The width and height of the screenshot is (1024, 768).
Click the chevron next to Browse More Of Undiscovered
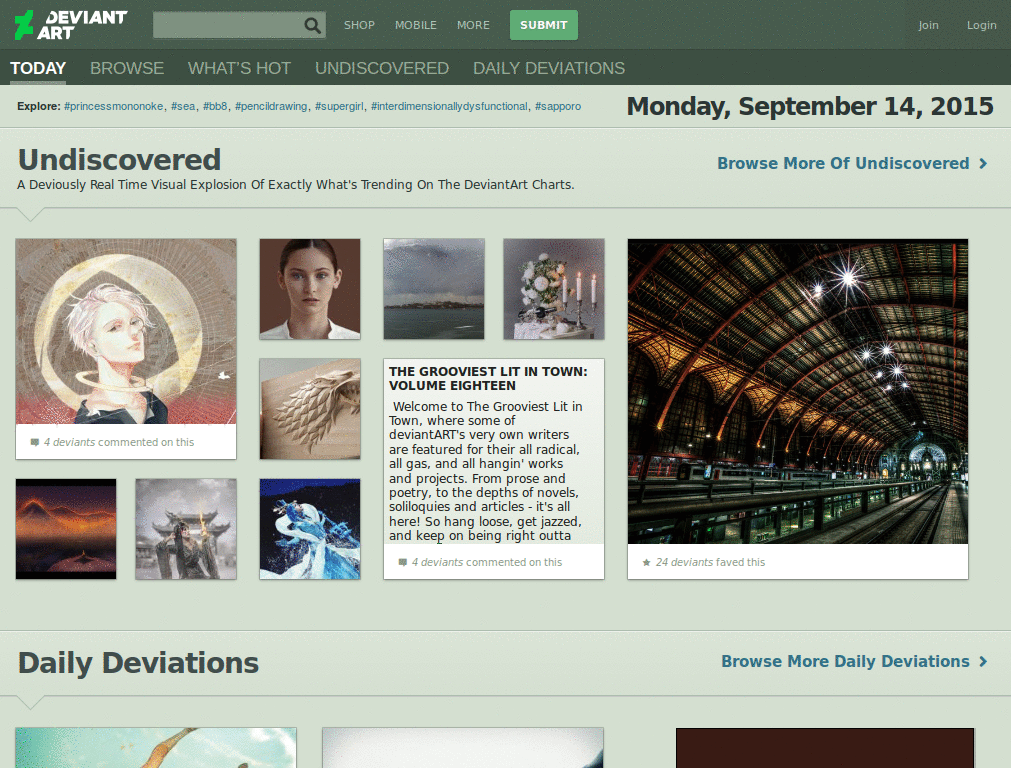(x=984, y=163)
